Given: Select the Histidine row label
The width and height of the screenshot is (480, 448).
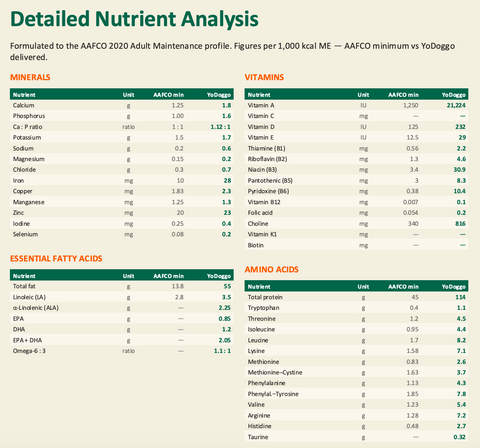Looking at the screenshot, I should [x=260, y=426].
